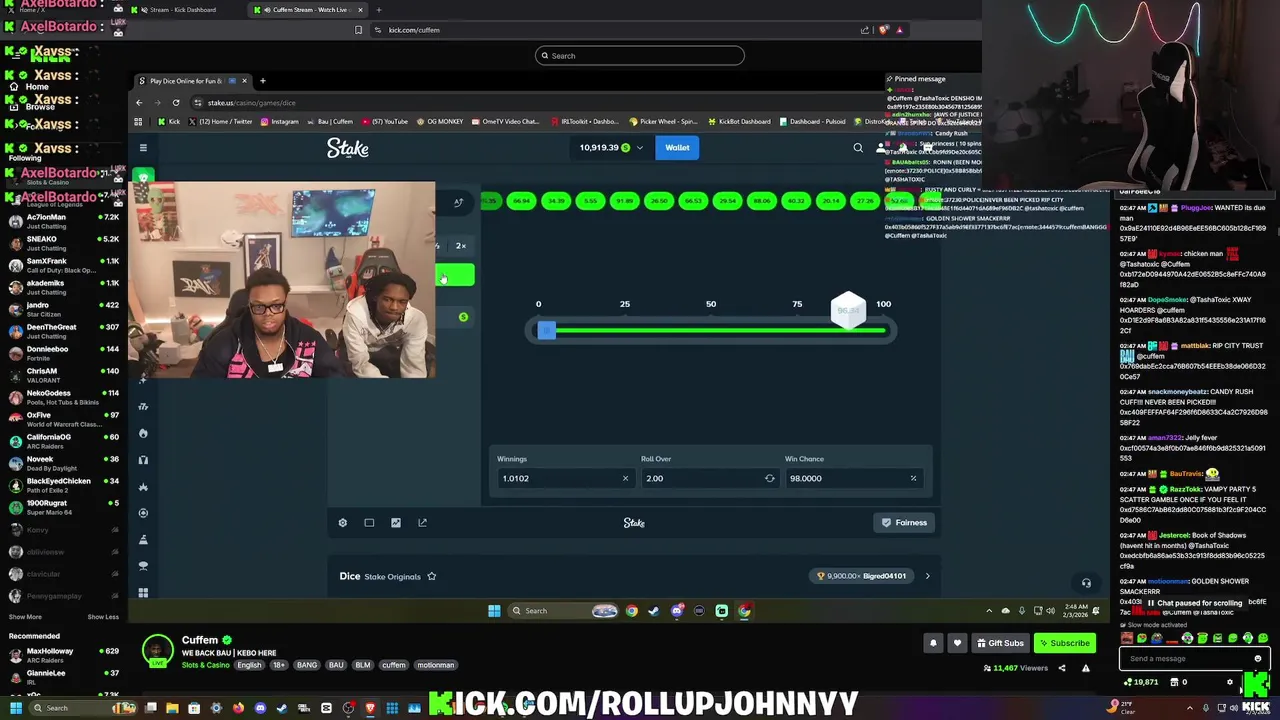This screenshot has height=720, width=1280.
Task: Click the Kick notification bell icon
Action: pyautogui.click(x=933, y=643)
